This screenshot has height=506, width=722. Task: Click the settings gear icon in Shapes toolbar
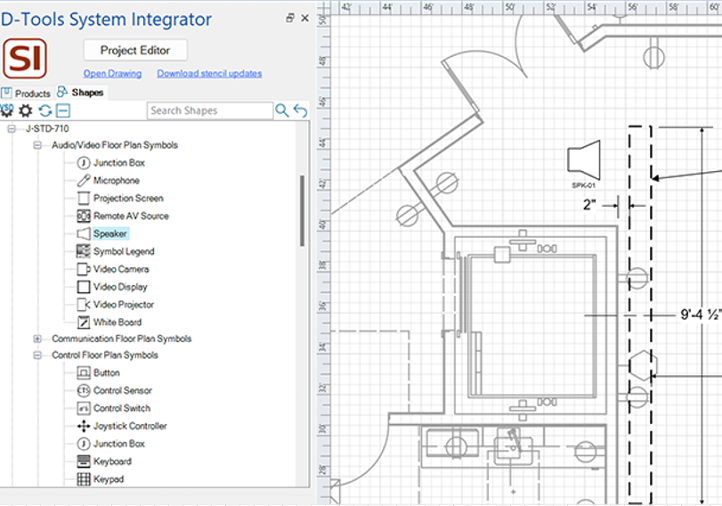coord(26,111)
